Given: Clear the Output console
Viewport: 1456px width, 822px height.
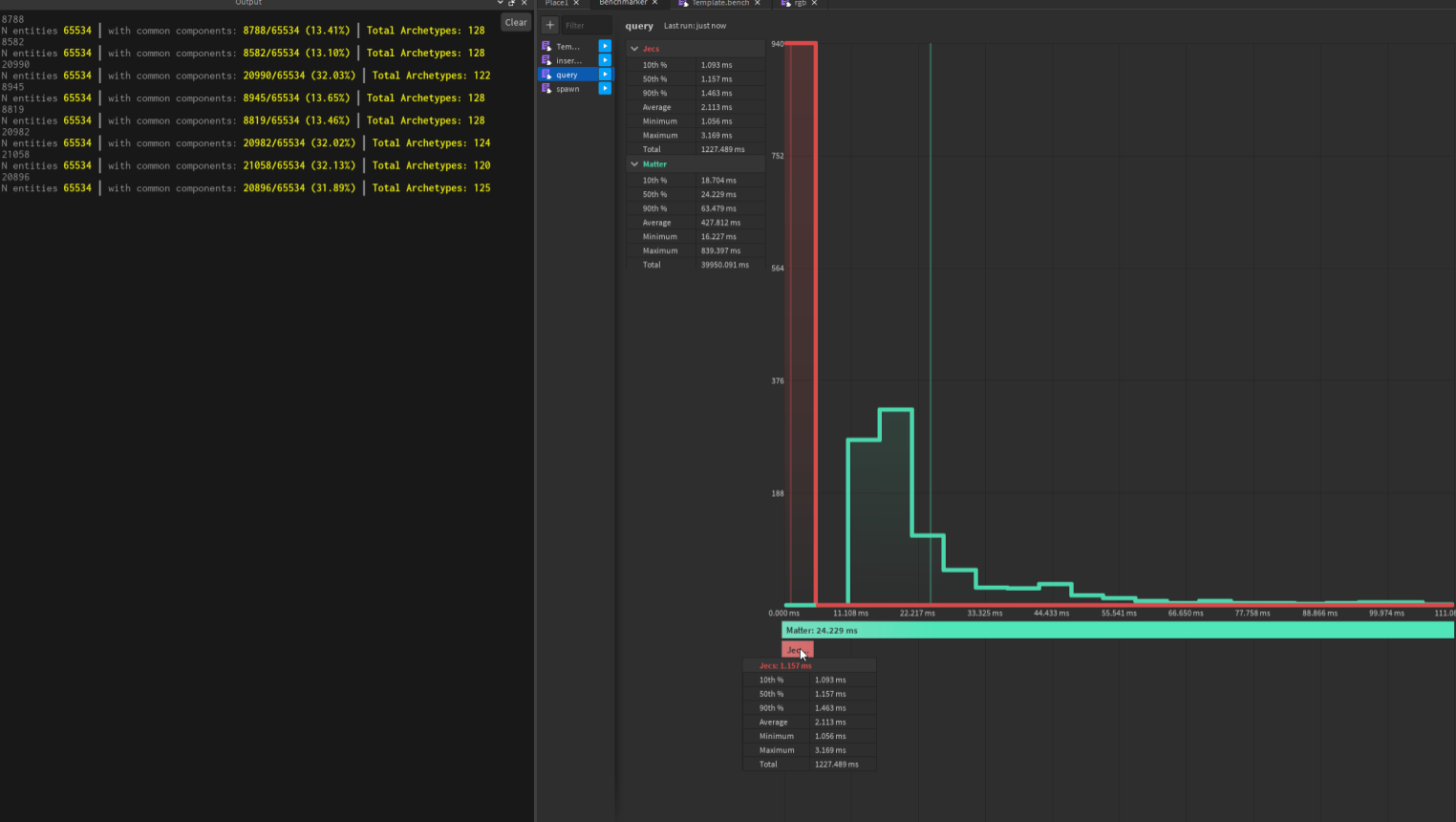Looking at the screenshot, I should 516,22.
